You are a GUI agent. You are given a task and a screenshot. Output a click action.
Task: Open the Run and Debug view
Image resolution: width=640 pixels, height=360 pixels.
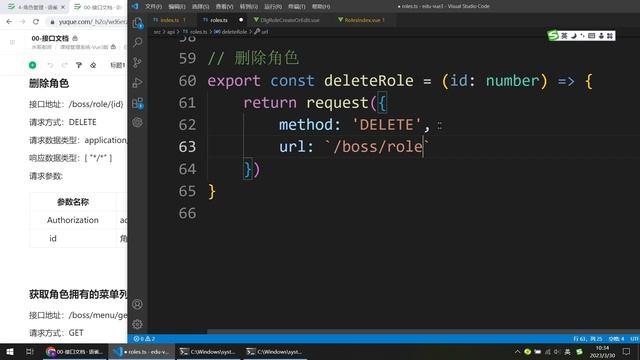click(x=138, y=82)
